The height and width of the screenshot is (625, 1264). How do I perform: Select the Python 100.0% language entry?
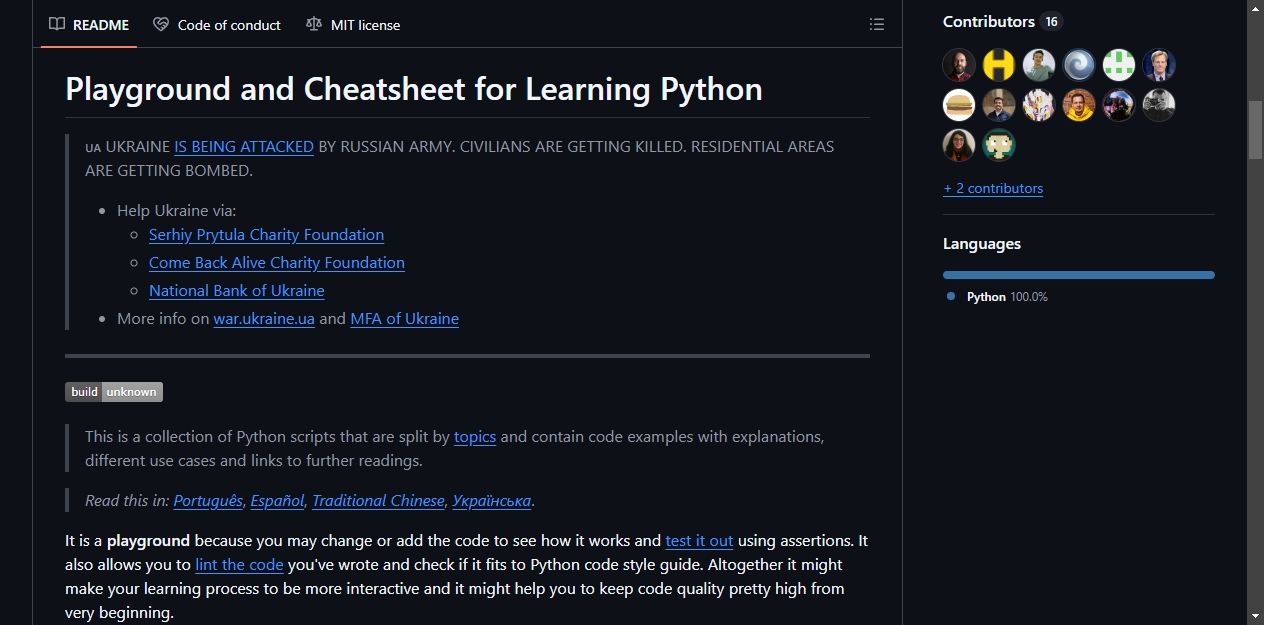point(998,297)
